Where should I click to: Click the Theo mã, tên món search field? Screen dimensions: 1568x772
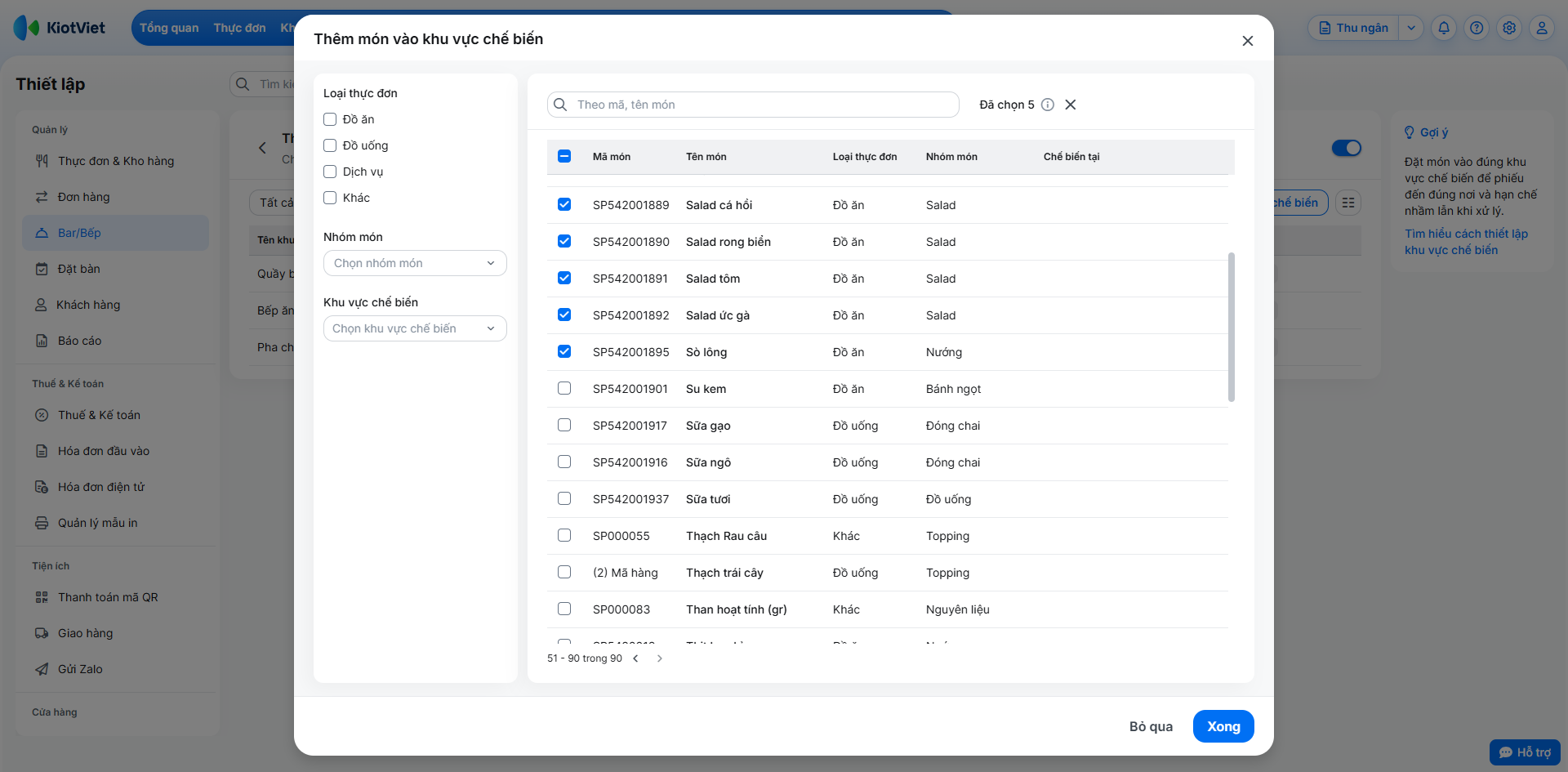click(x=753, y=105)
